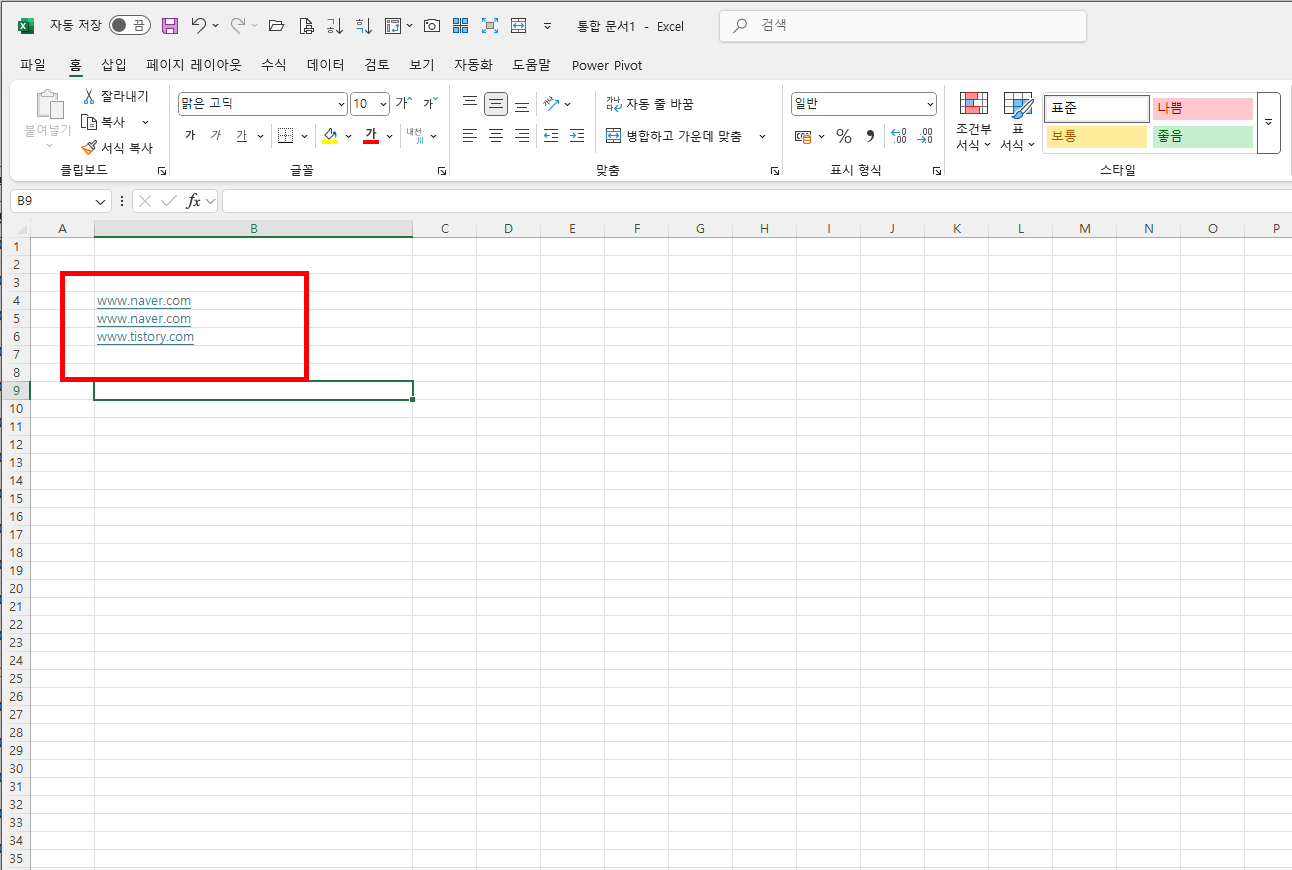Switch to the 삽입 tab

(x=114, y=65)
